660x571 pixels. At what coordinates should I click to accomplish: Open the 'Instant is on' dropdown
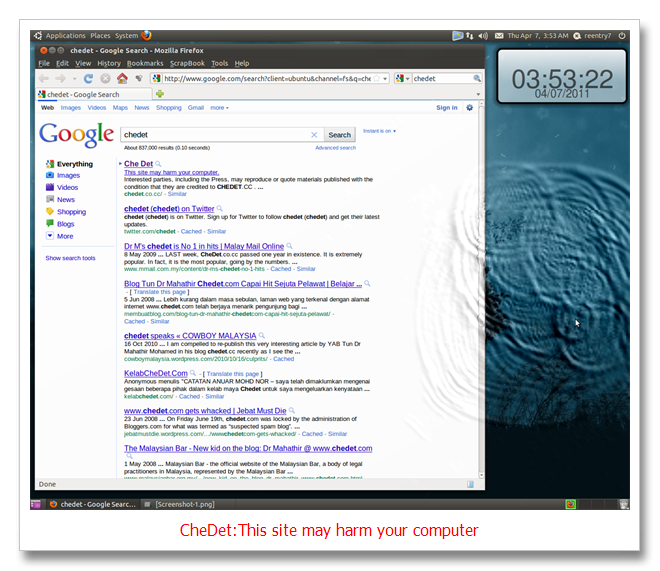[379, 131]
